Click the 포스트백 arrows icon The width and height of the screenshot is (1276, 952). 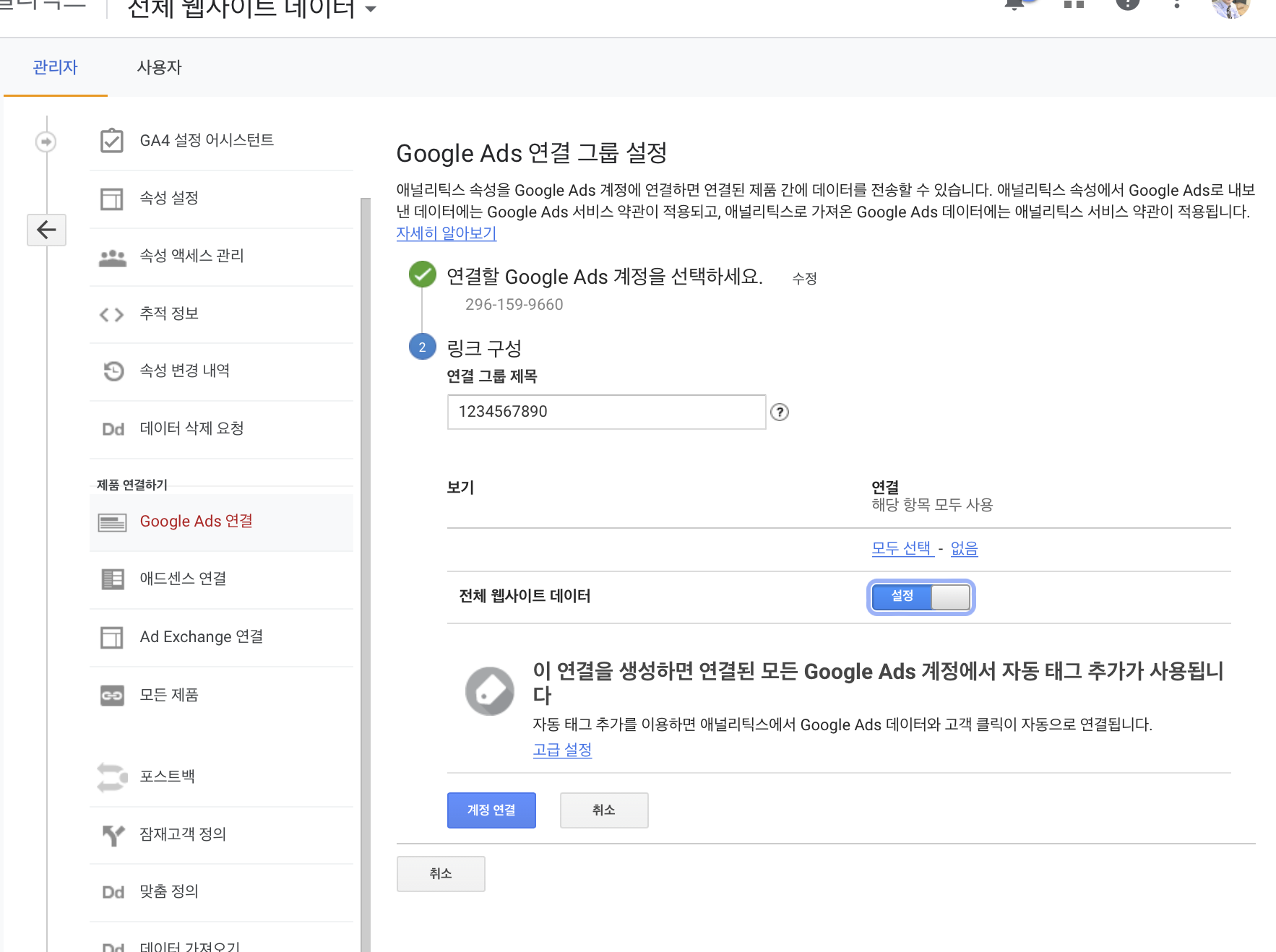click(x=112, y=777)
